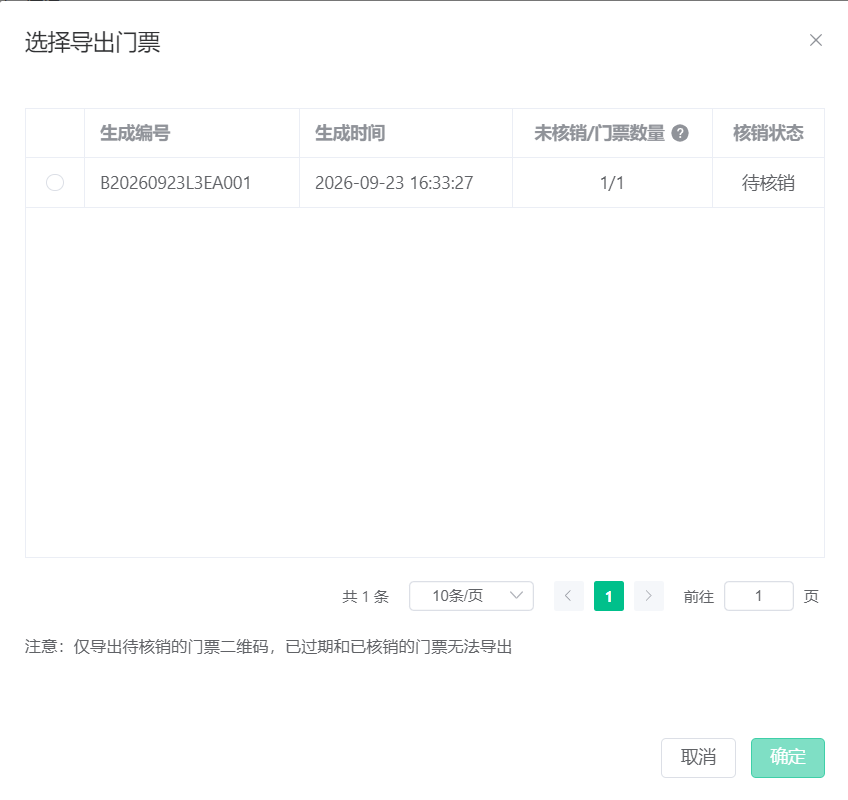Focus the 前往 page number input

point(758,596)
